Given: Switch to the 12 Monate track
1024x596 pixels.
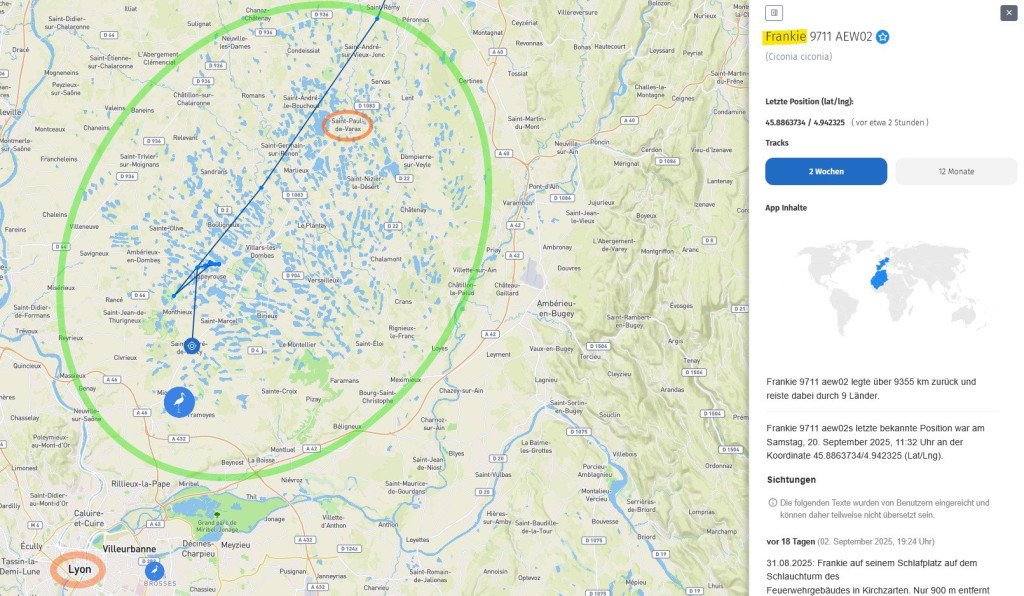Looking at the screenshot, I should [x=955, y=171].
